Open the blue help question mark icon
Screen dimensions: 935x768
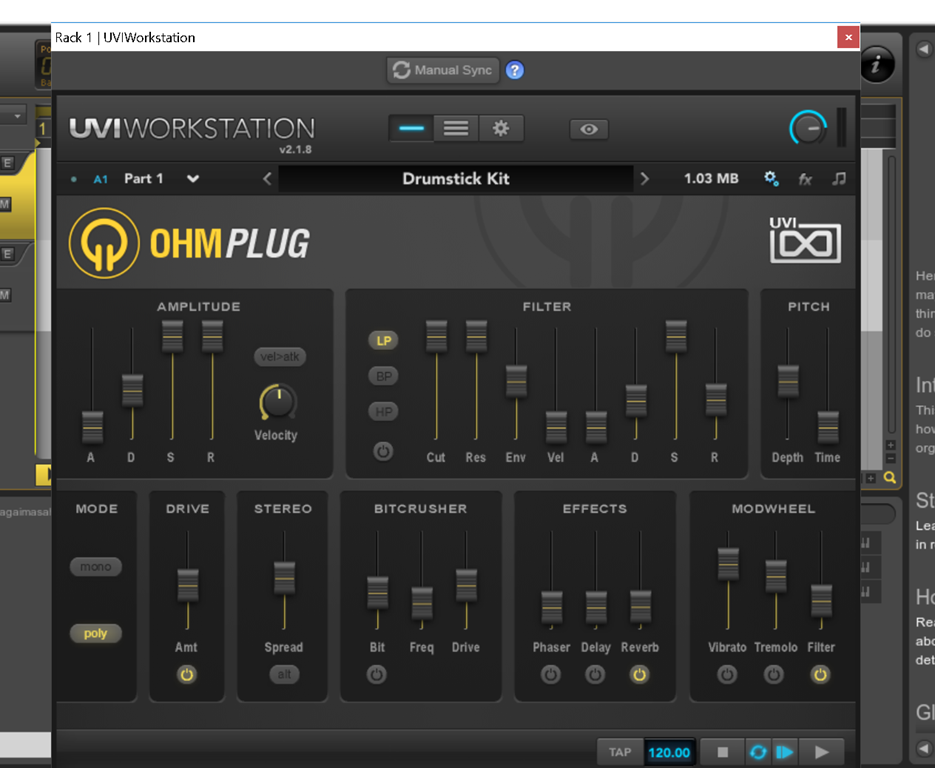515,70
